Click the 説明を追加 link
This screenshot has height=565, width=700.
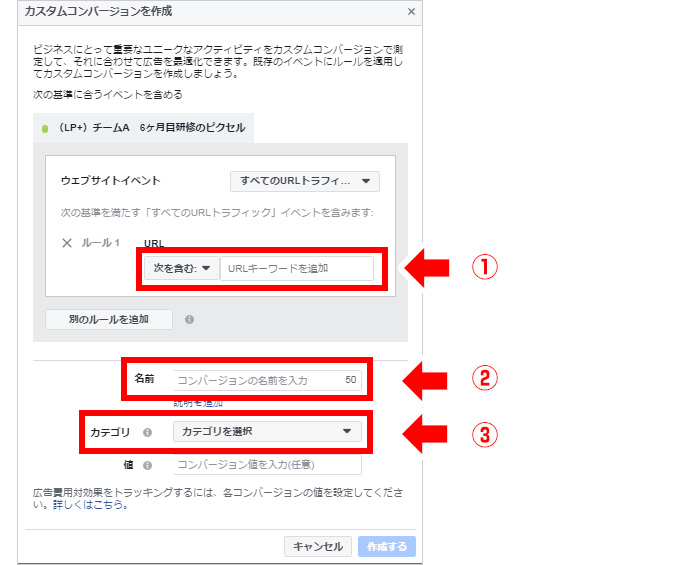[198, 403]
